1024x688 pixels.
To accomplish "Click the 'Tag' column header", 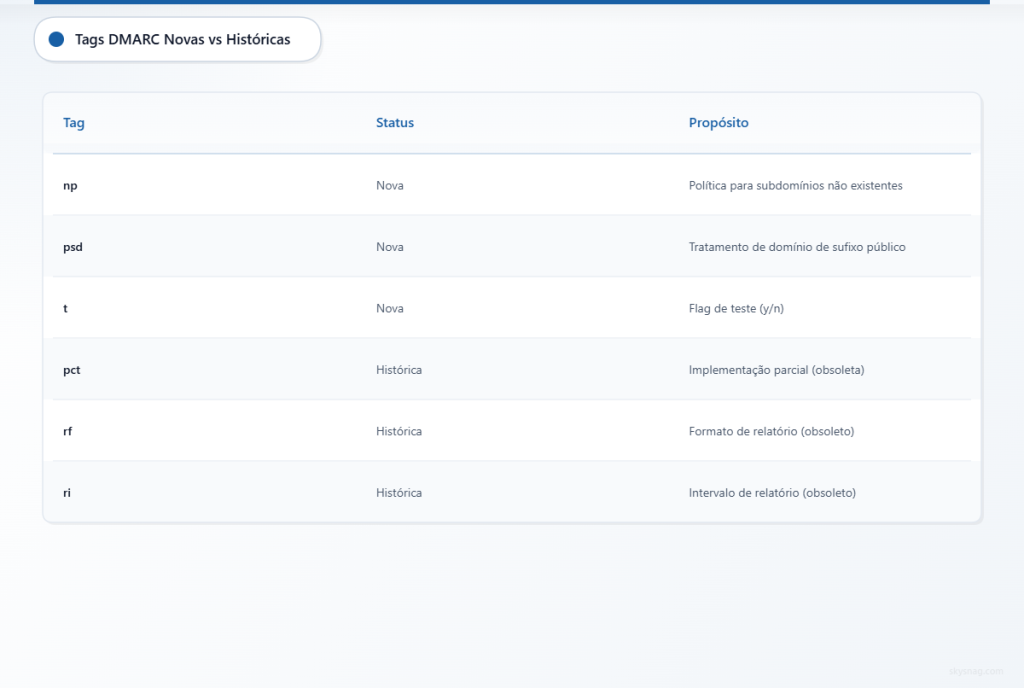I will [74, 123].
